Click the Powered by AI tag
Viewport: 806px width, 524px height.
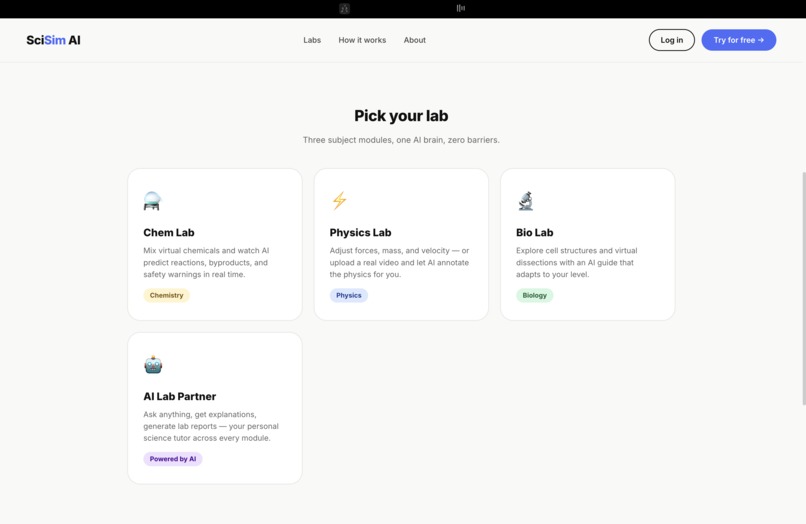pyautogui.click(x=173, y=459)
